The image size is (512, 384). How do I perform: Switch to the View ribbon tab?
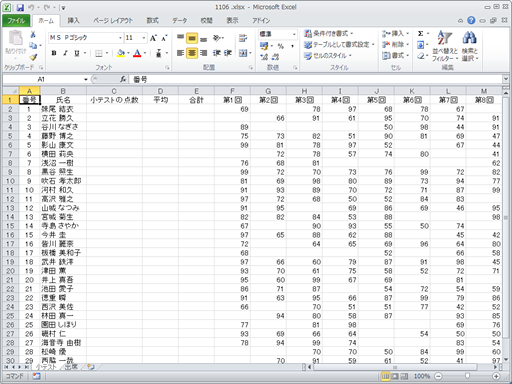232,21
